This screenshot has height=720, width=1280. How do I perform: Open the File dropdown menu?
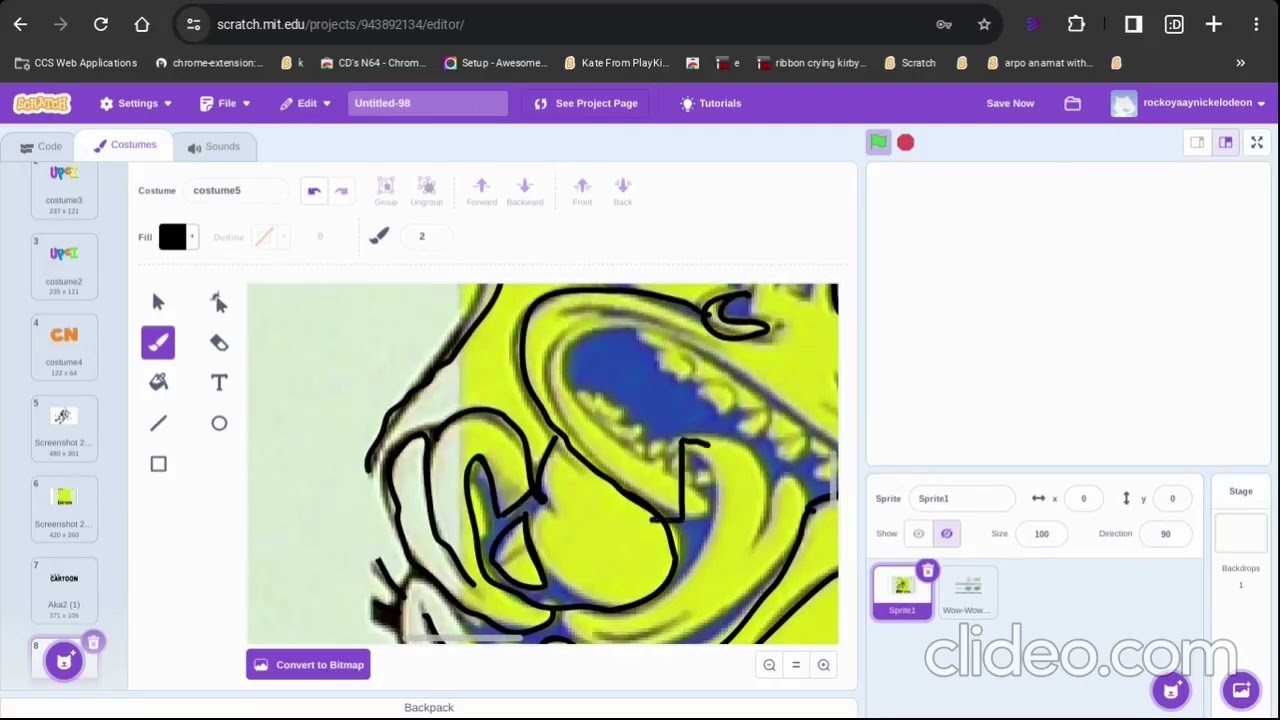pos(225,103)
